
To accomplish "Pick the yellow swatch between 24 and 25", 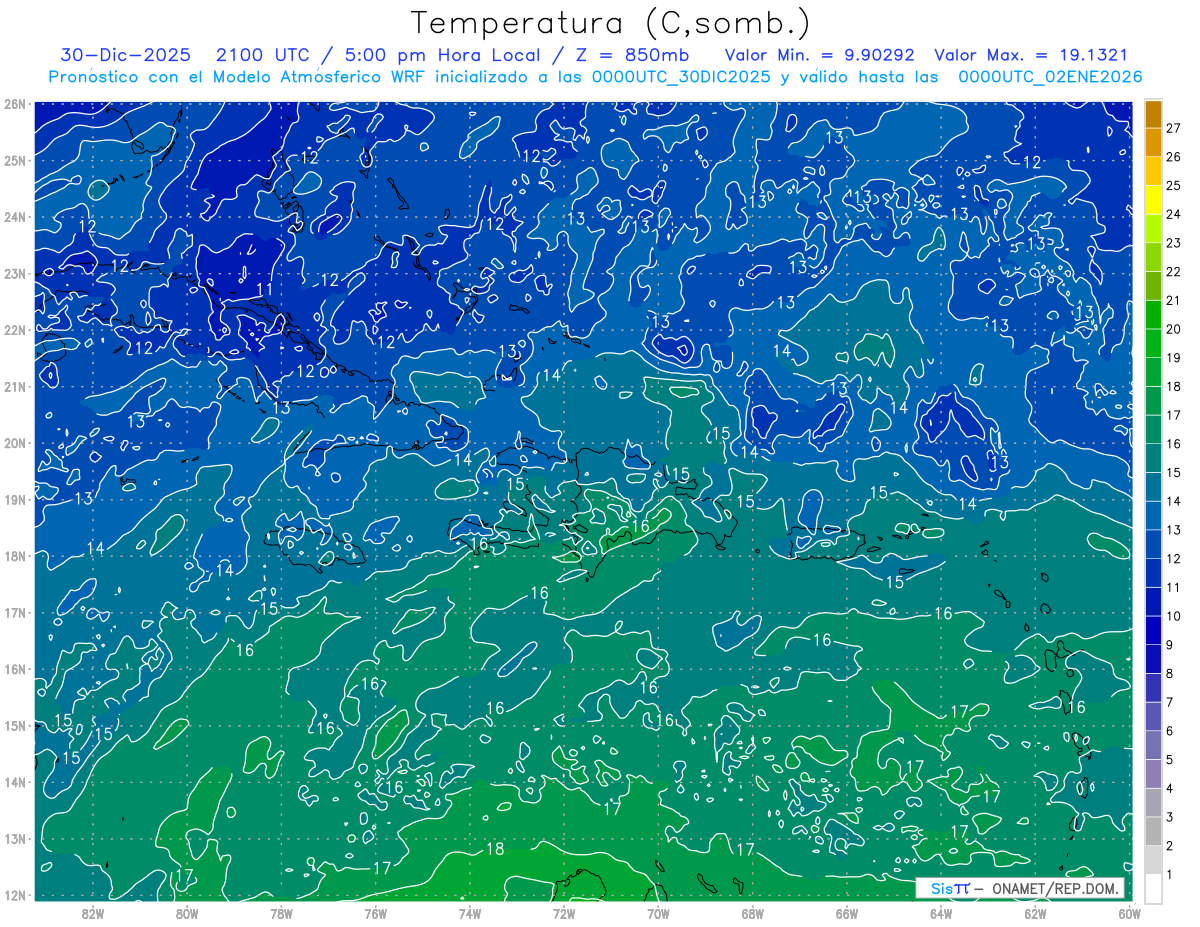I will tap(1154, 200).
